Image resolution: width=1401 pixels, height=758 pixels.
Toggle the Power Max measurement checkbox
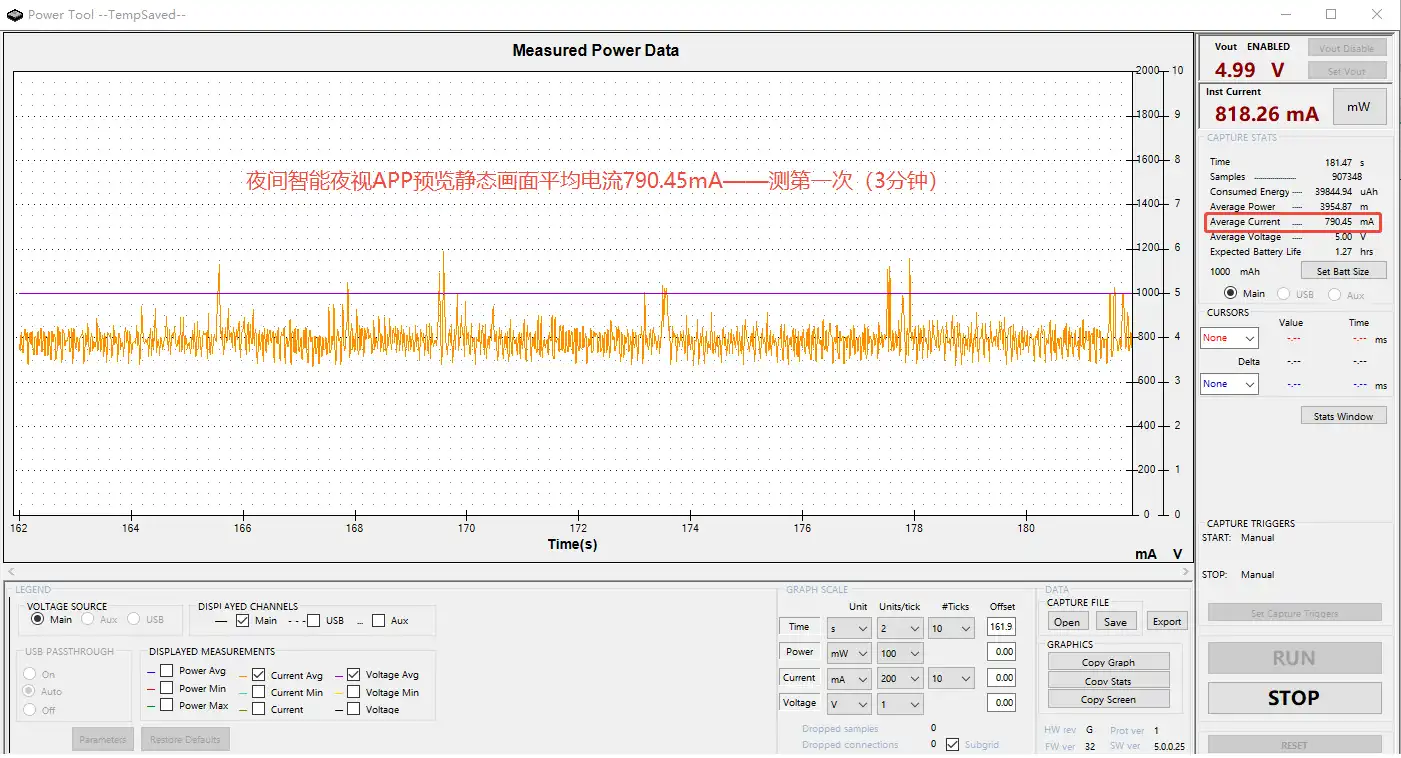coord(167,705)
